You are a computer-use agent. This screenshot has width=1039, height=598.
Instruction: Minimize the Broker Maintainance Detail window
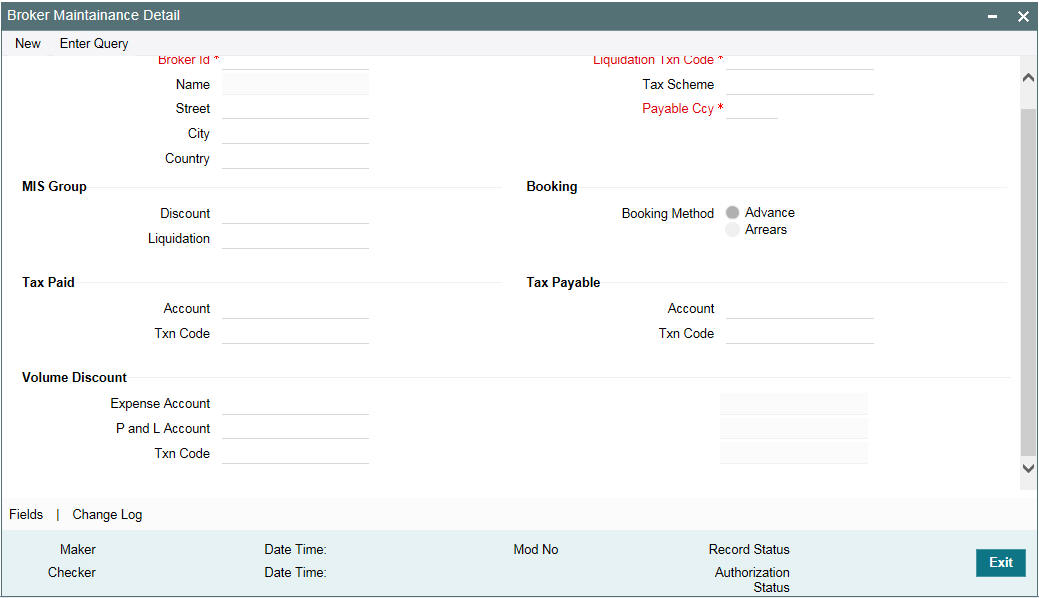[992, 16]
